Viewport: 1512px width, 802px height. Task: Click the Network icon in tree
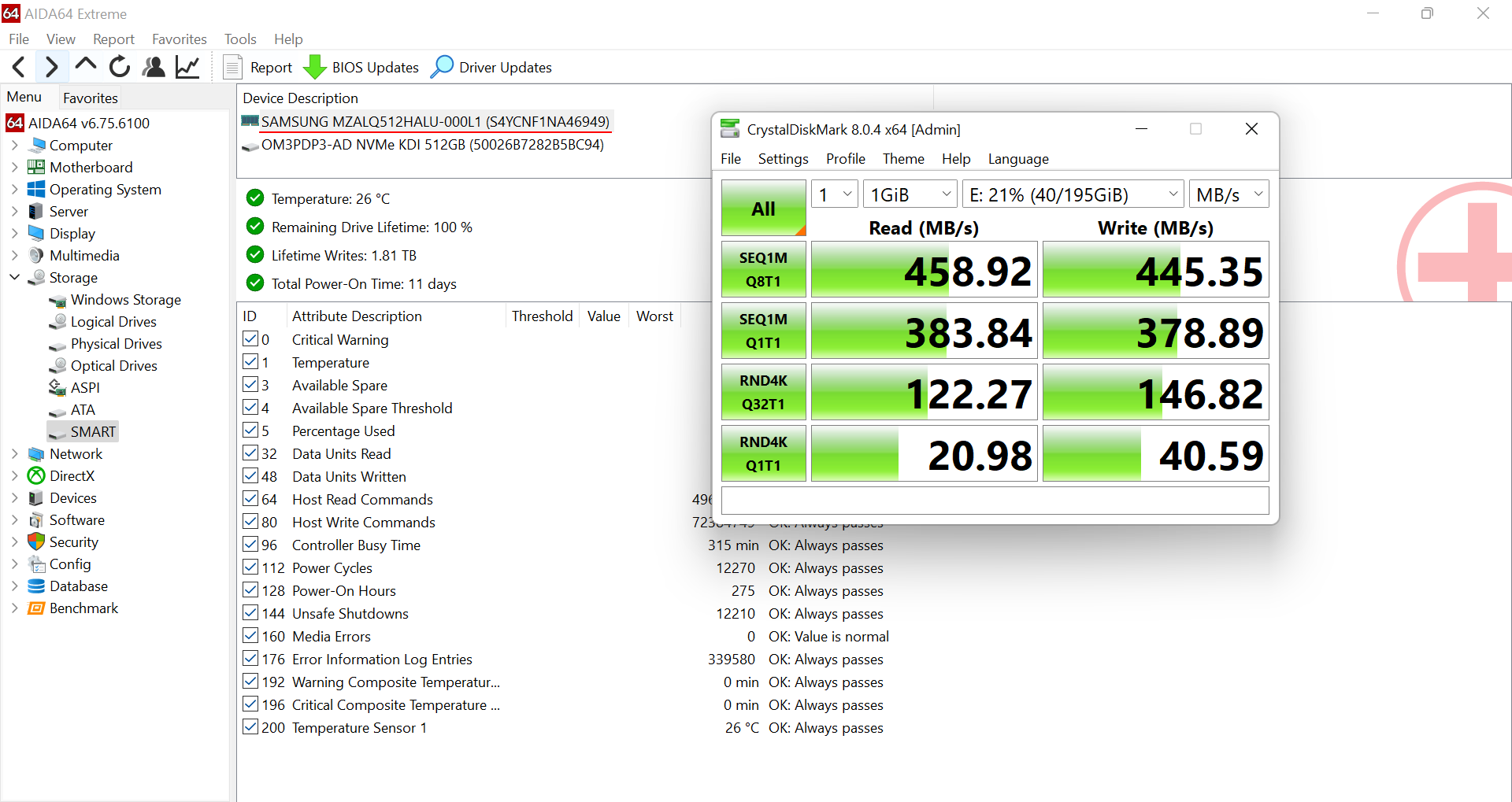36,453
